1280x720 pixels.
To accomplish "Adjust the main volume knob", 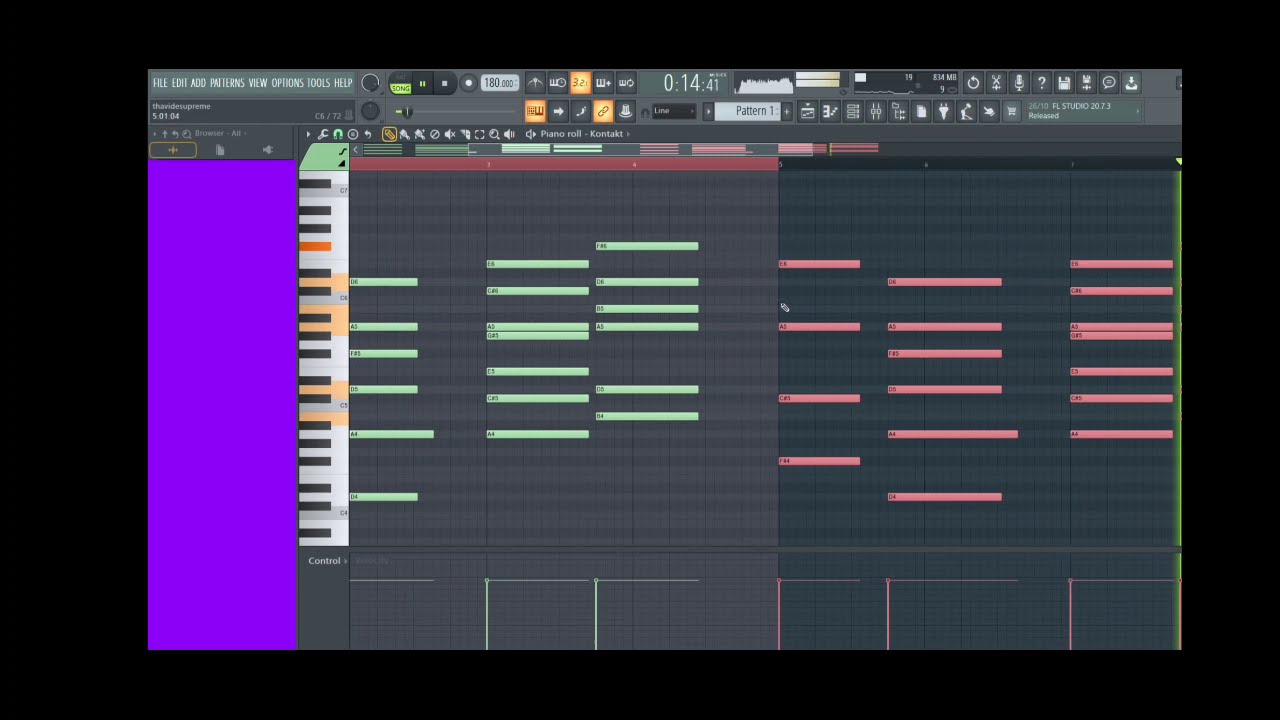I will click(x=370, y=83).
